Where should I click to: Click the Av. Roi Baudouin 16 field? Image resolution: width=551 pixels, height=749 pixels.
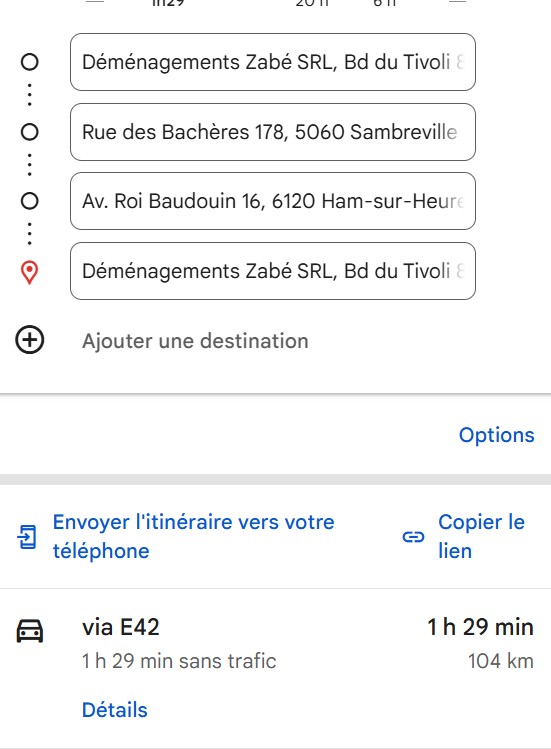(273, 201)
